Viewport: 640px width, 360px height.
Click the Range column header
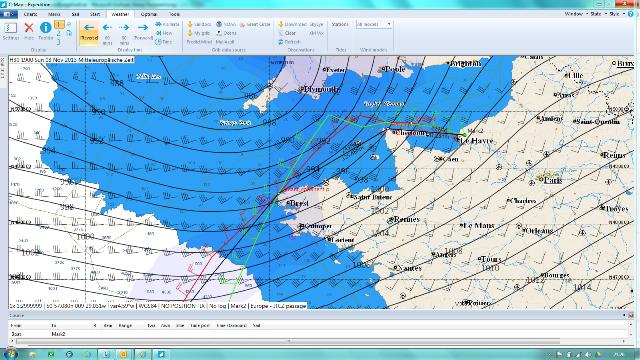pyautogui.click(x=125, y=325)
